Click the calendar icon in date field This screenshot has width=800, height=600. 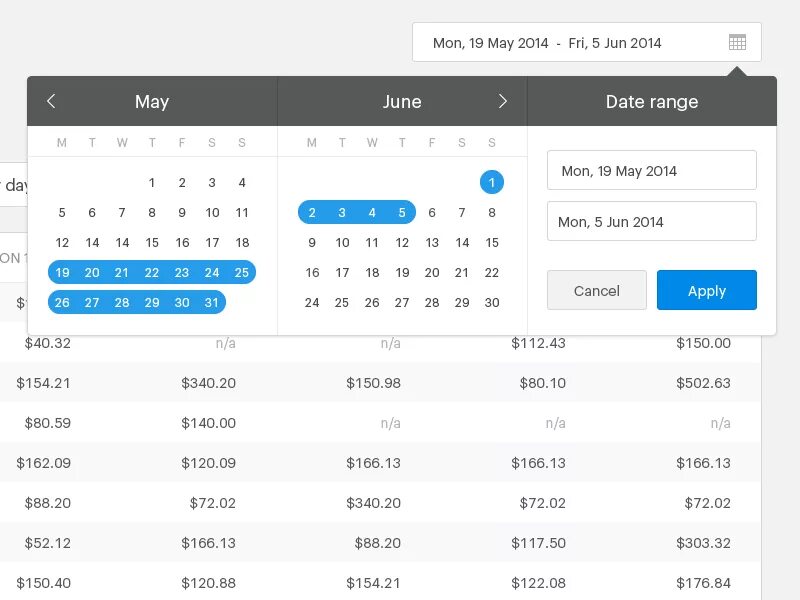[737, 43]
